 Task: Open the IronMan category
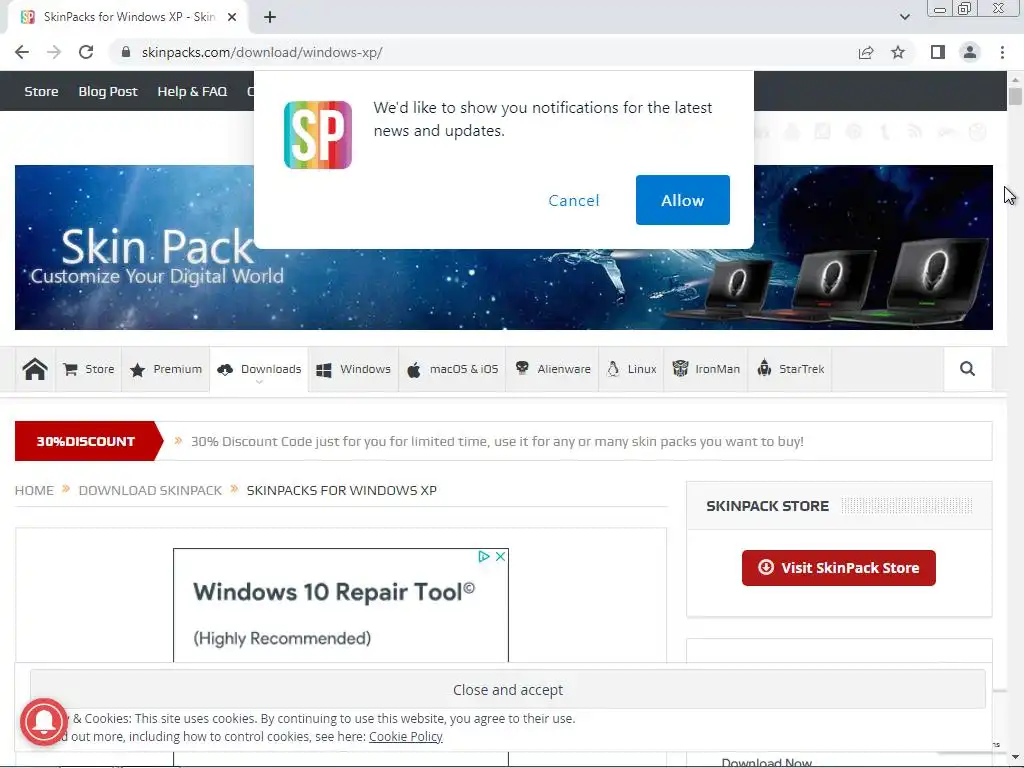(706, 369)
